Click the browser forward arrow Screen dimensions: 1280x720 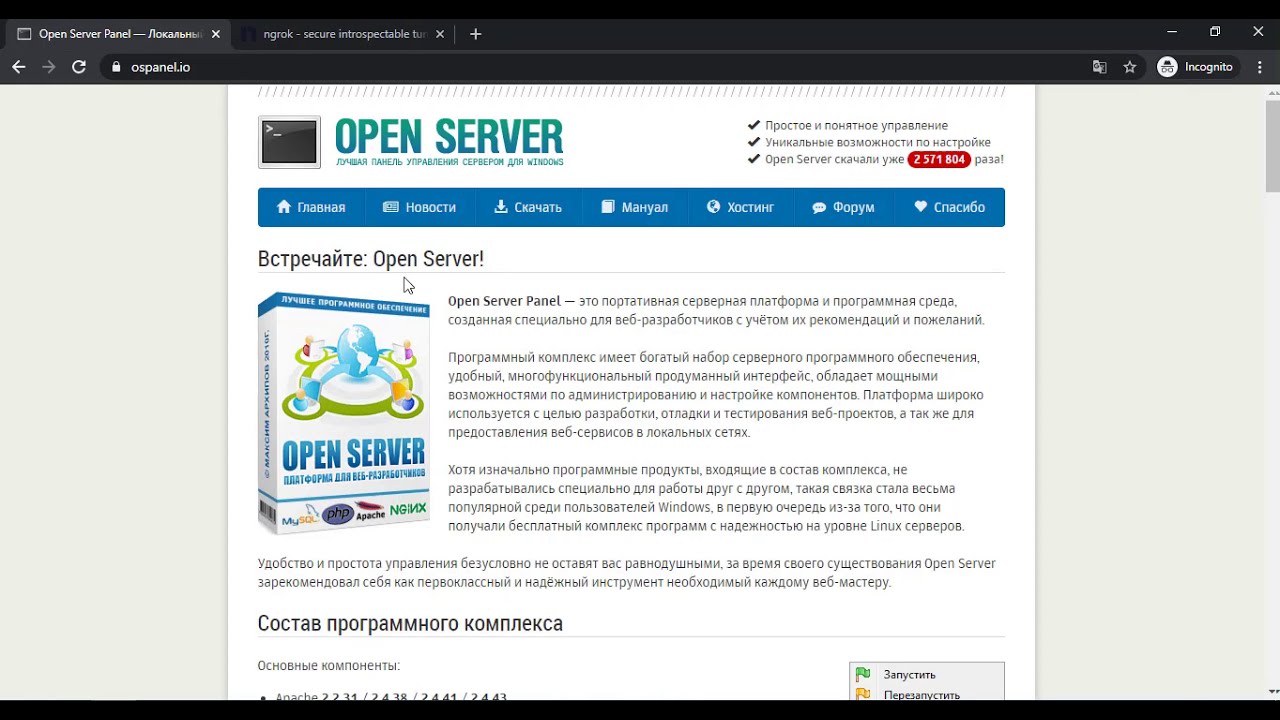tap(49, 67)
